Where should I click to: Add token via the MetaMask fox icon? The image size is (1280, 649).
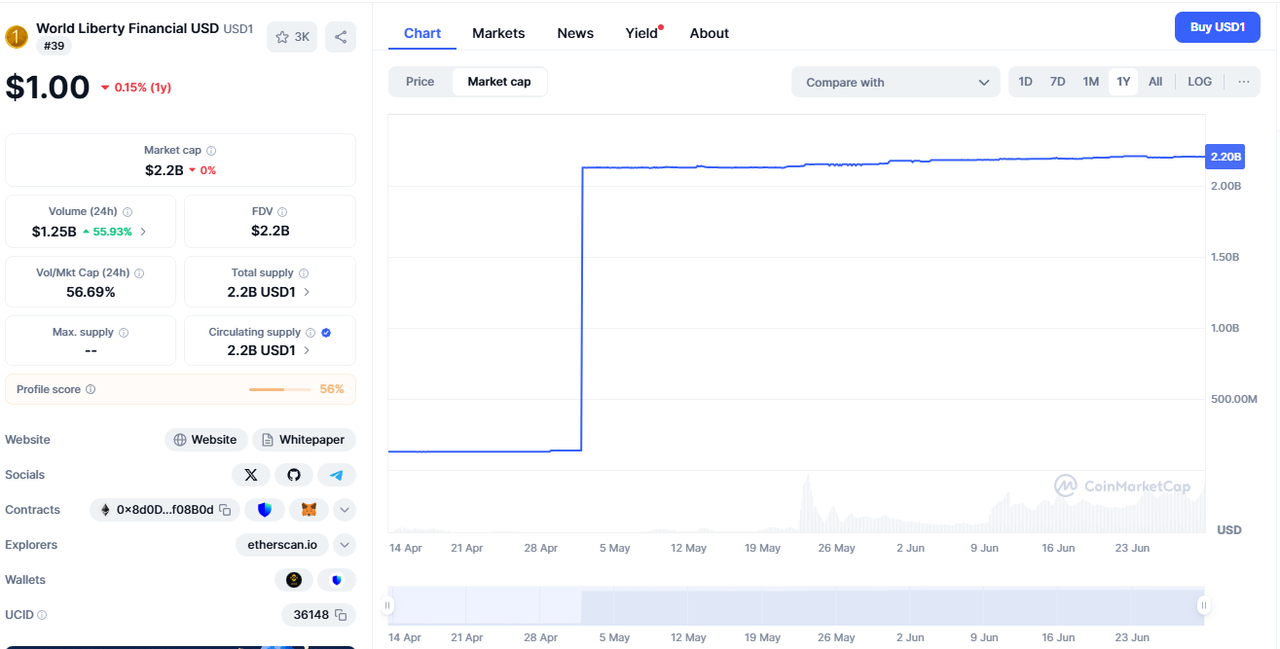click(309, 509)
